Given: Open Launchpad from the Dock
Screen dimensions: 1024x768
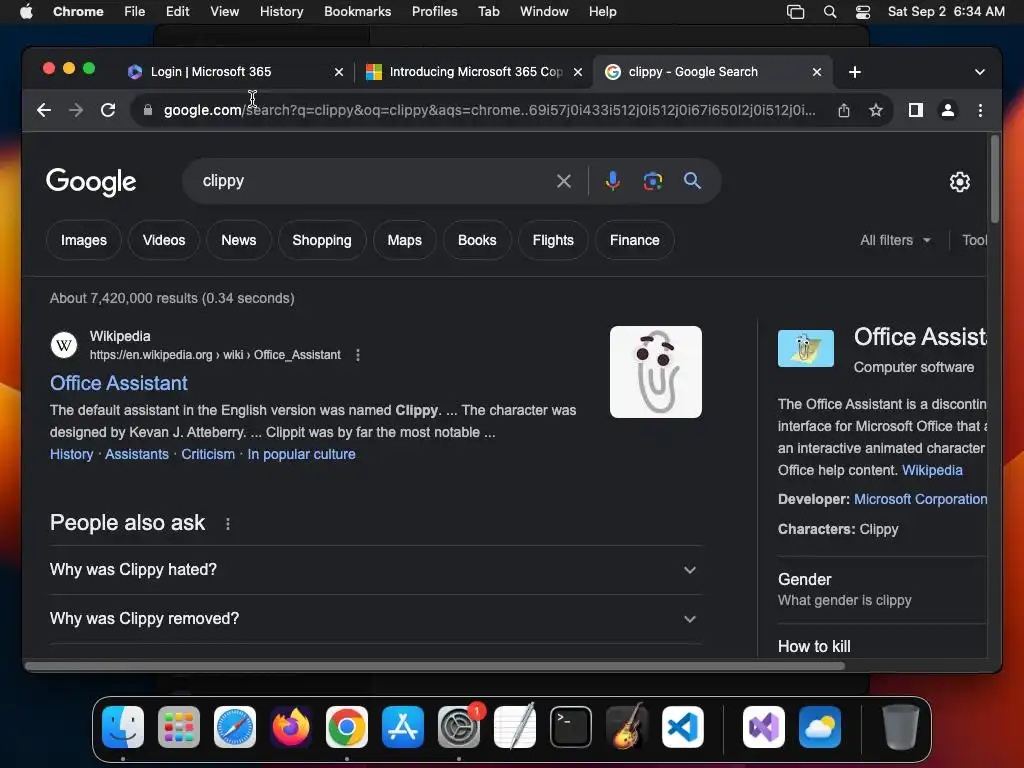Looking at the screenshot, I should click(179, 727).
